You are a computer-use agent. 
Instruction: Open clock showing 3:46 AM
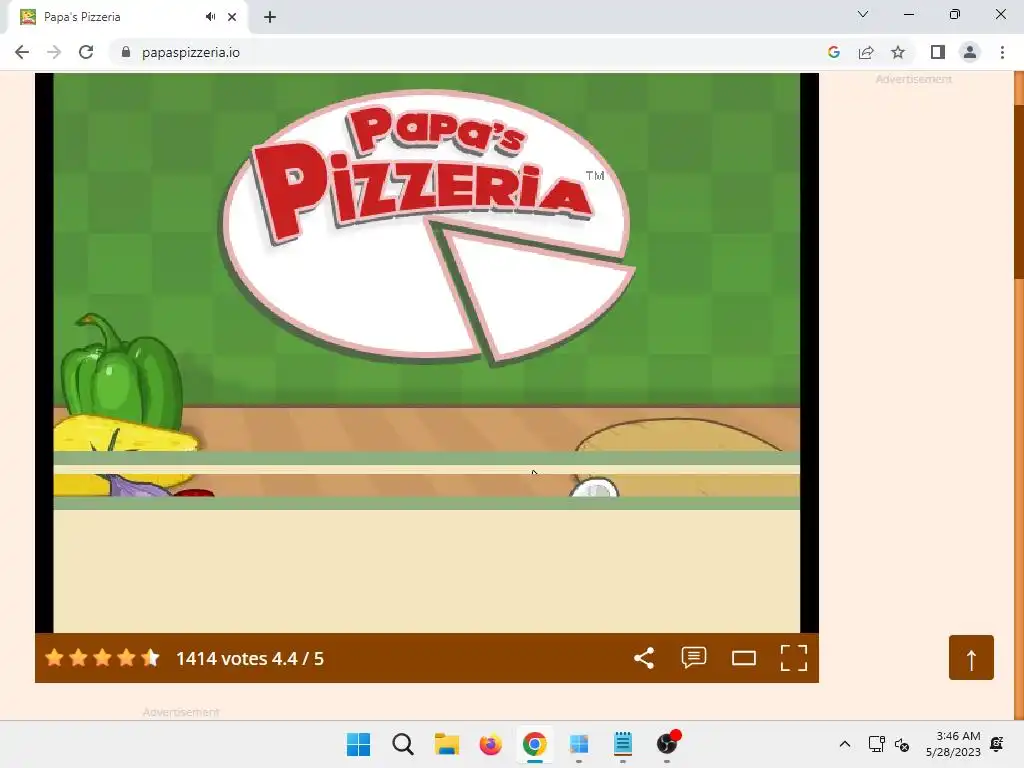point(953,744)
